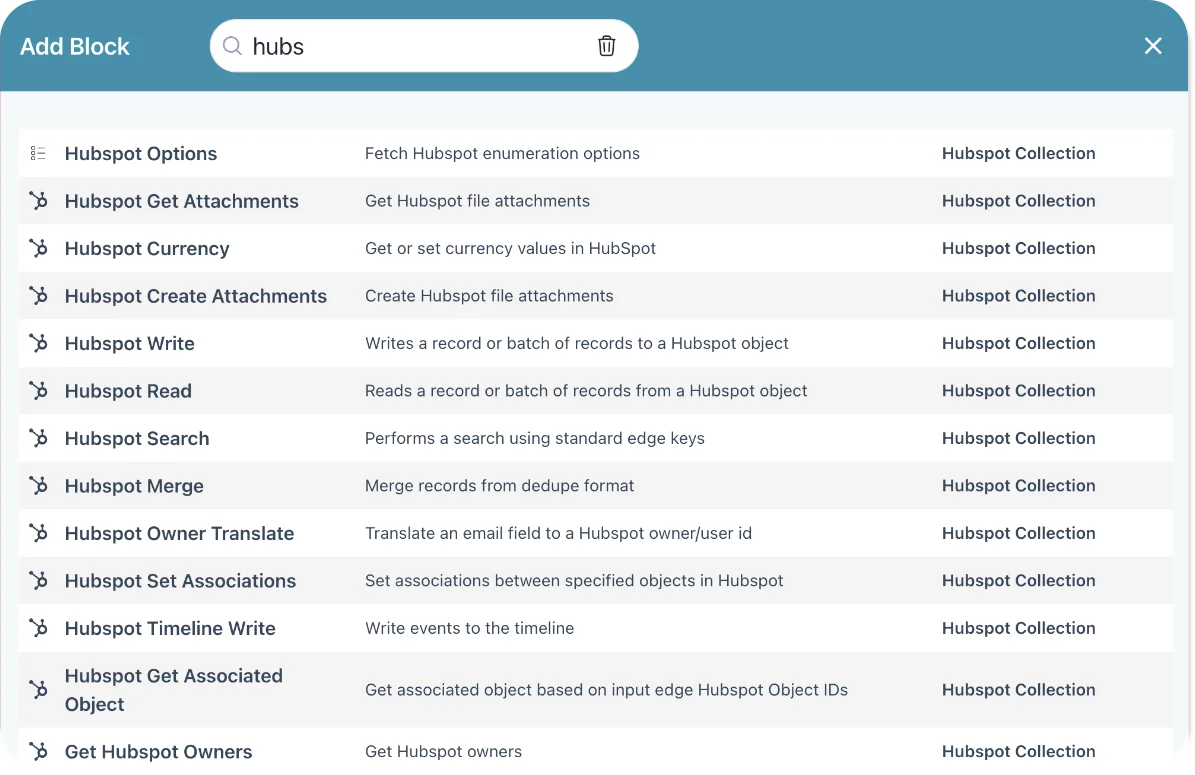Click Hubspot Collection label in Hubspot Options row

(x=1018, y=153)
